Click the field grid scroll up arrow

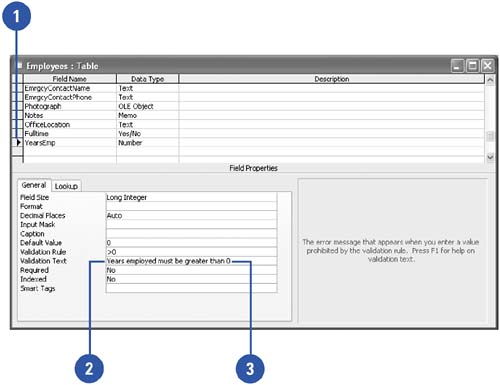[x=490, y=80]
